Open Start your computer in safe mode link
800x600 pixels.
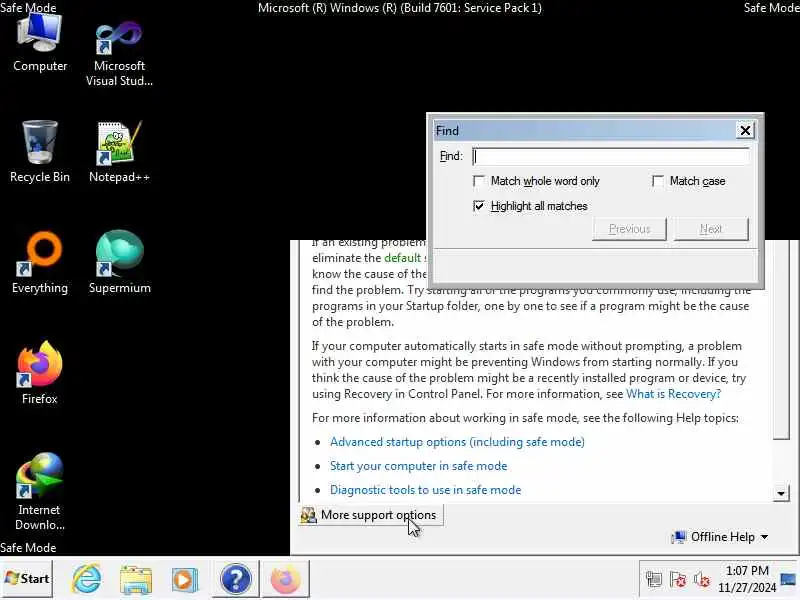click(x=418, y=466)
